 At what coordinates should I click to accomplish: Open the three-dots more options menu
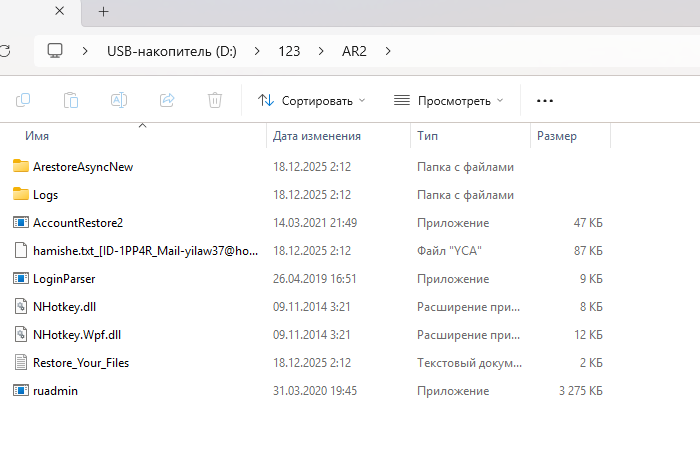tap(545, 100)
